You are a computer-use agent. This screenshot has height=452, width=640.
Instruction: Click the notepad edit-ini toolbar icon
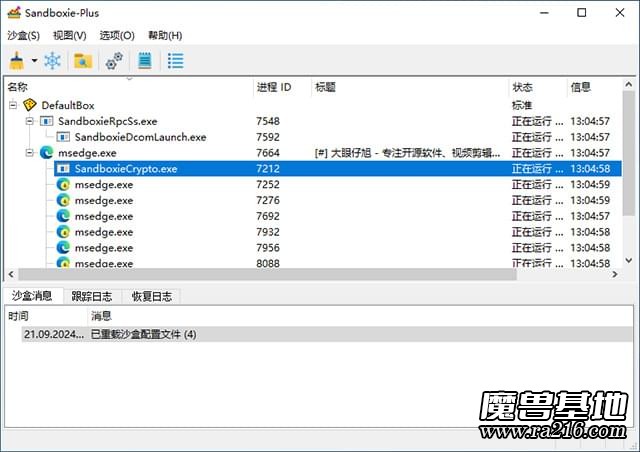point(145,61)
